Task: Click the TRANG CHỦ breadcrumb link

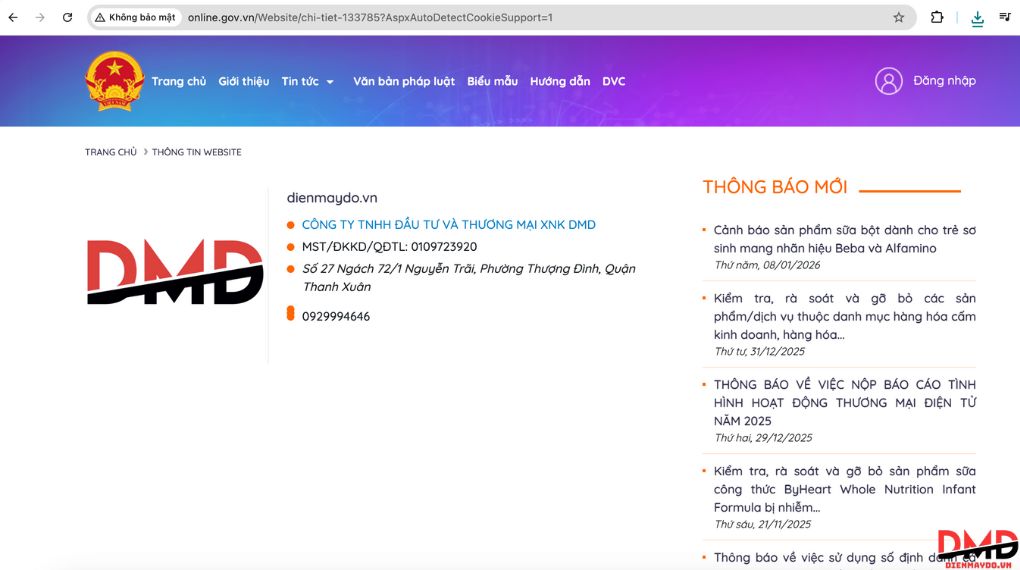Action: pyautogui.click(x=111, y=152)
